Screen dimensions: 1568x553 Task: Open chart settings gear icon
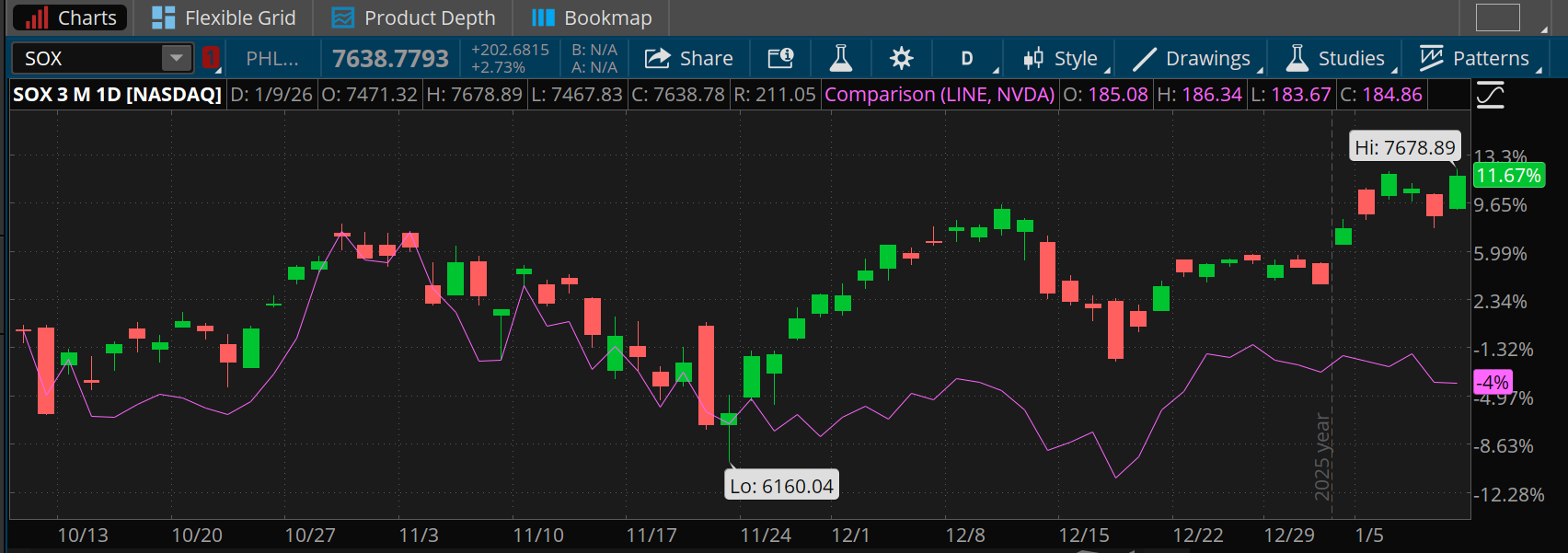(x=901, y=59)
